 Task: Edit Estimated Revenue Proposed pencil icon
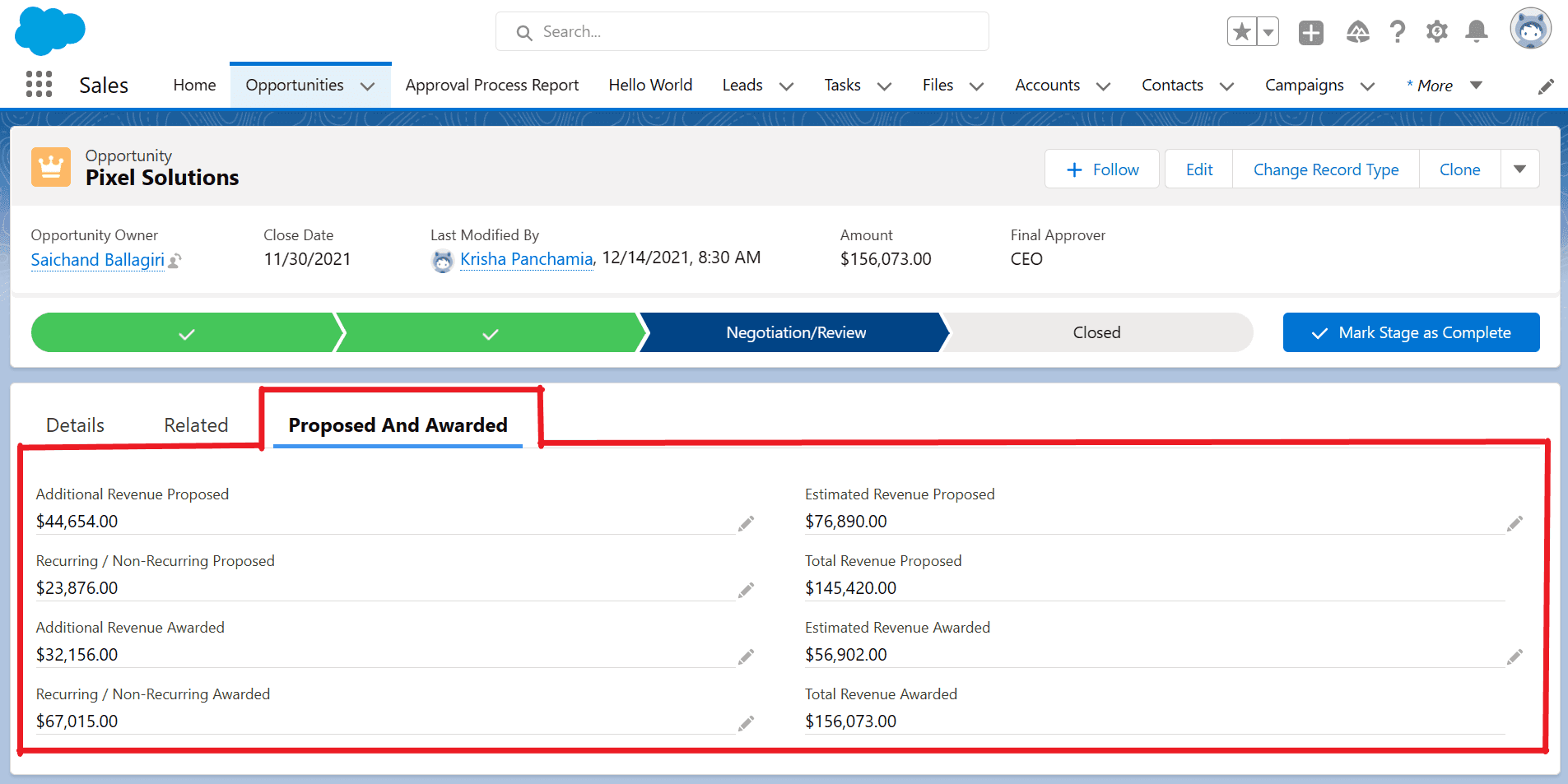[x=1514, y=523]
